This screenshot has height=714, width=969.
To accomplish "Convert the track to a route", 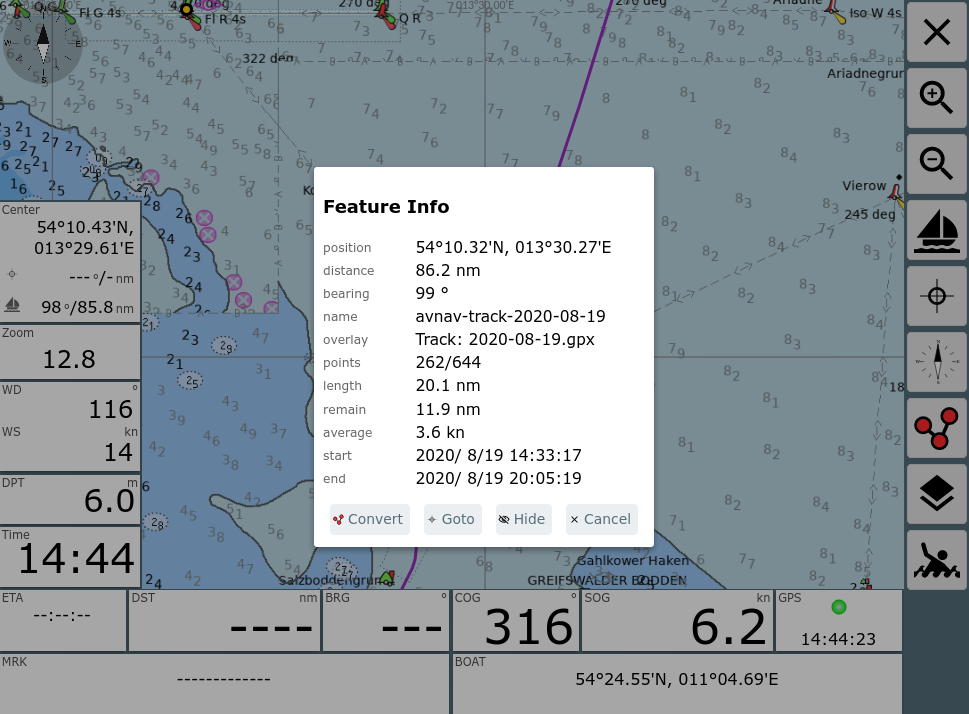I will point(369,519).
